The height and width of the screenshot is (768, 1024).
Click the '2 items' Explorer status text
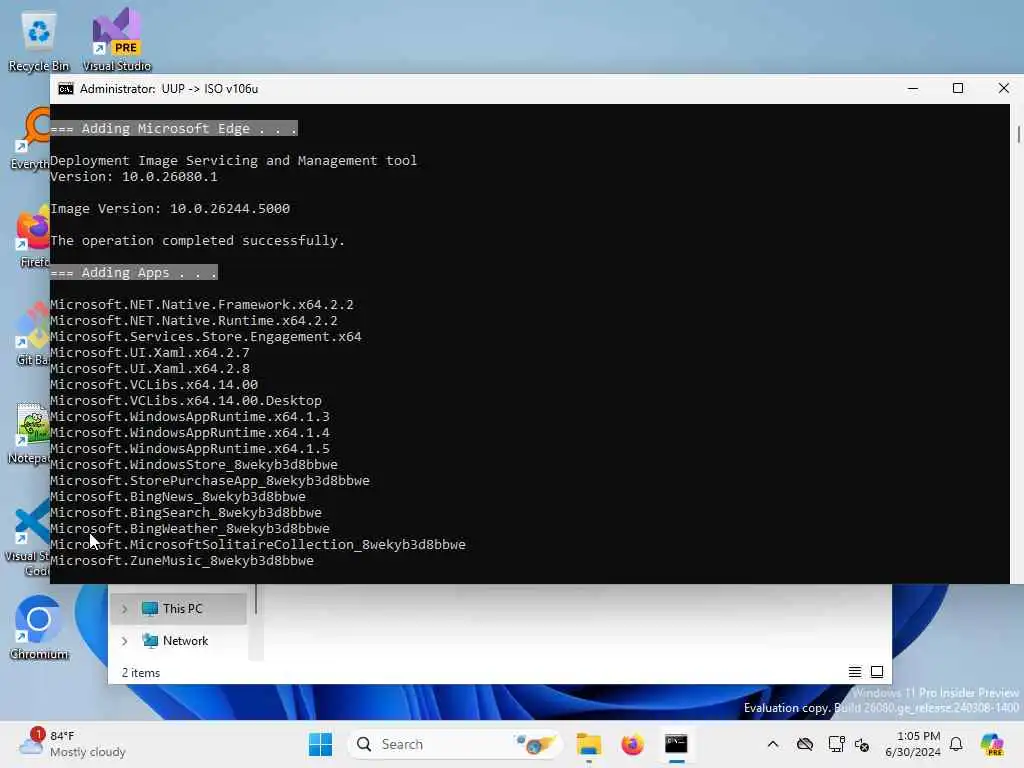[x=140, y=673]
